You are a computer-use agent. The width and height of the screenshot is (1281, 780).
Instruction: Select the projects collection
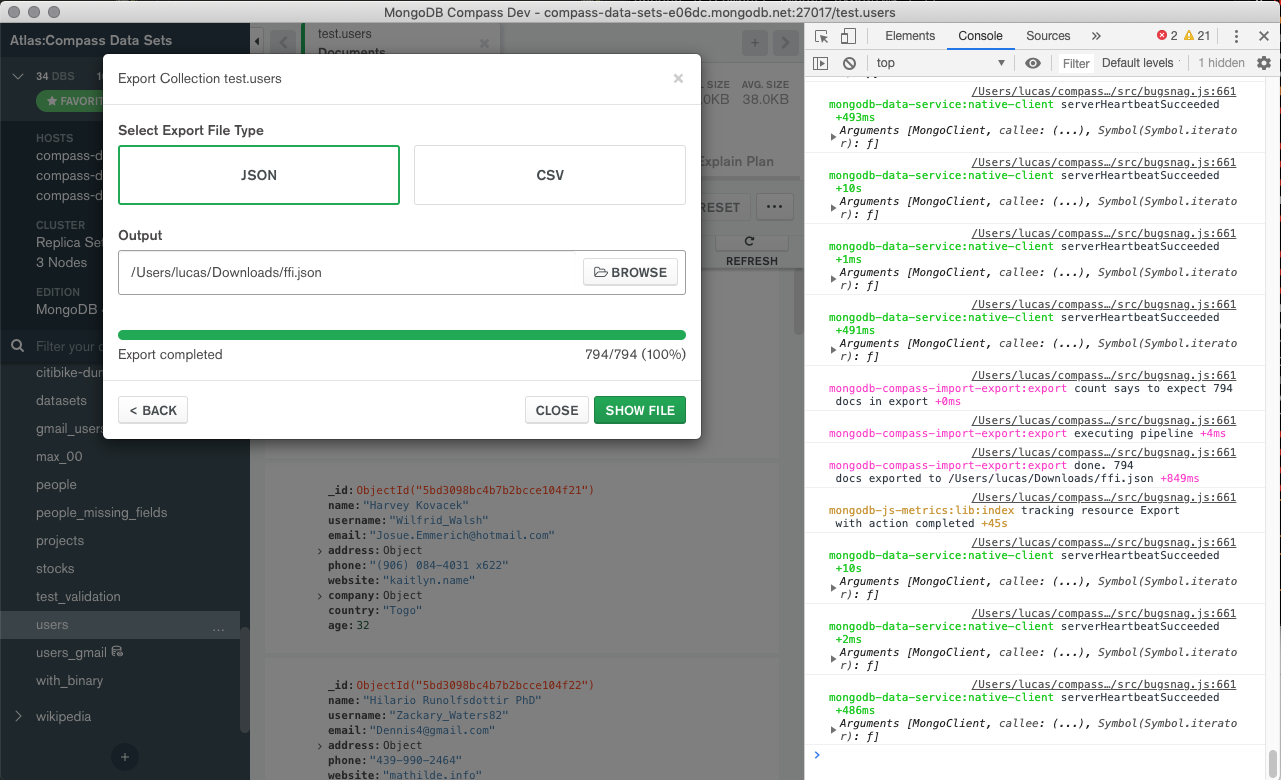60,541
